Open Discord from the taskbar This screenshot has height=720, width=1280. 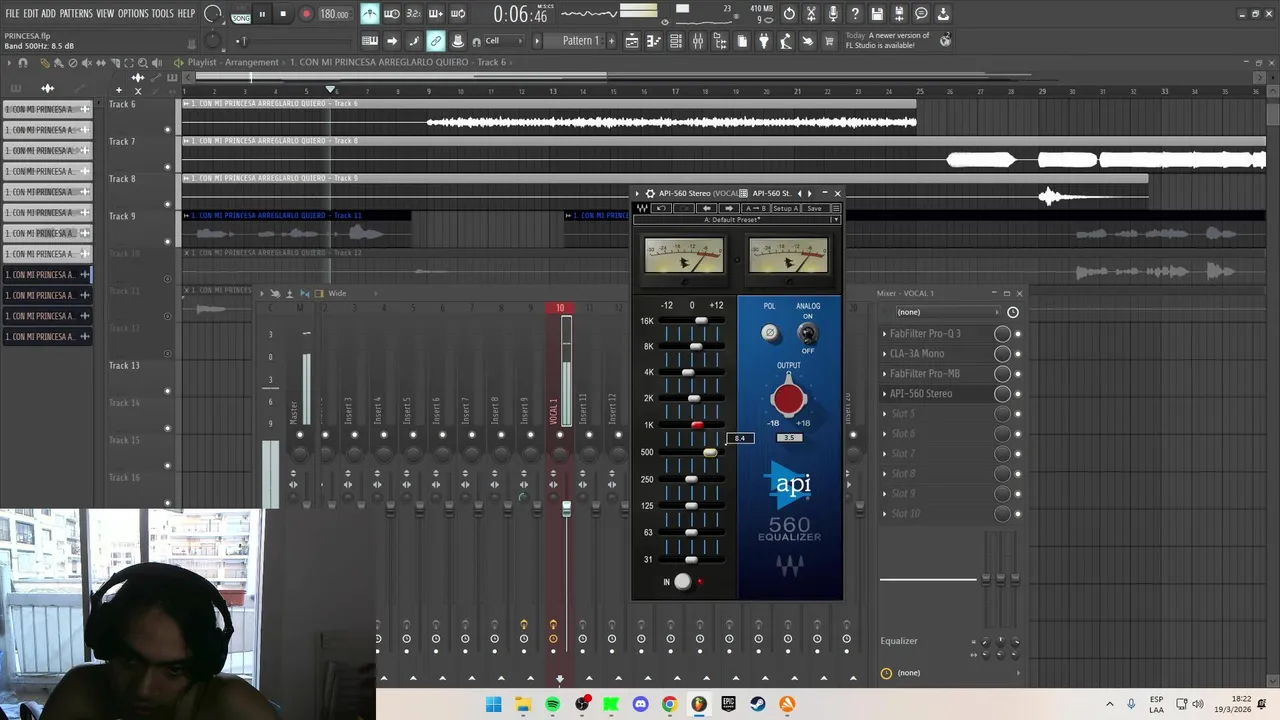pos(640,704)
